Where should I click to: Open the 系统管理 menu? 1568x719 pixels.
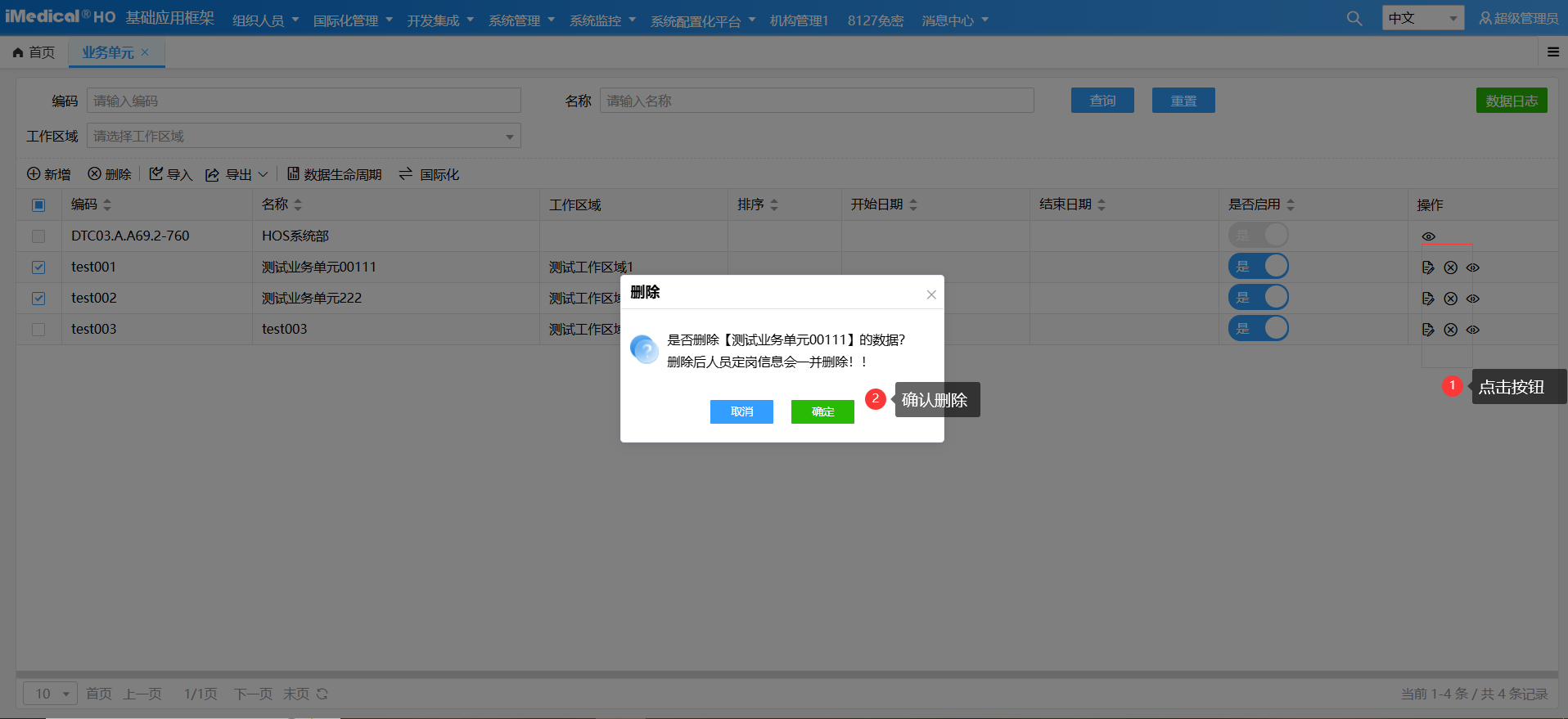[x=521, y=20]
